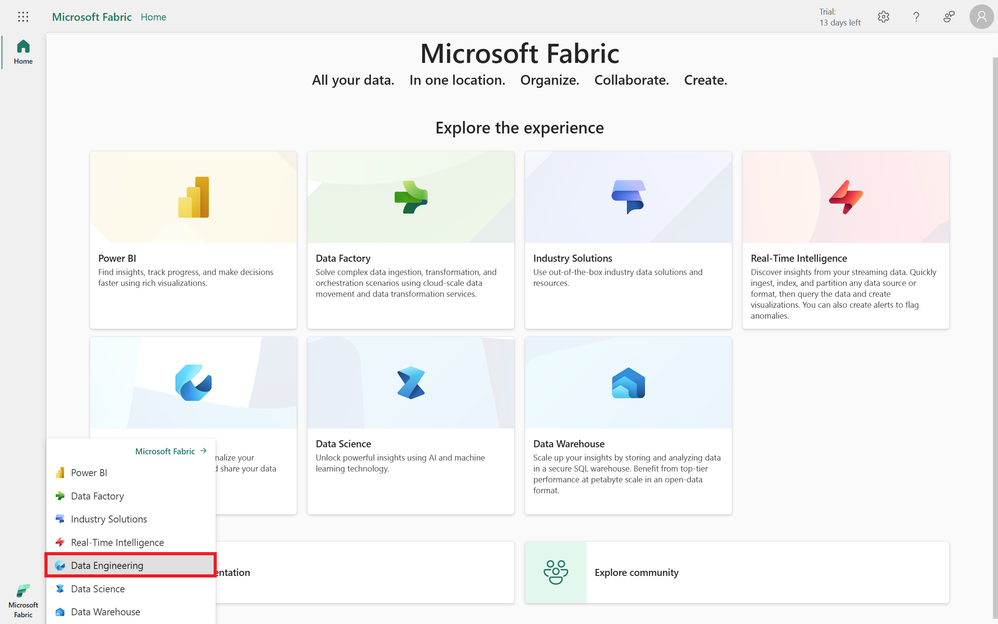Click the Data Factory card logo

[x=411, y=197]
